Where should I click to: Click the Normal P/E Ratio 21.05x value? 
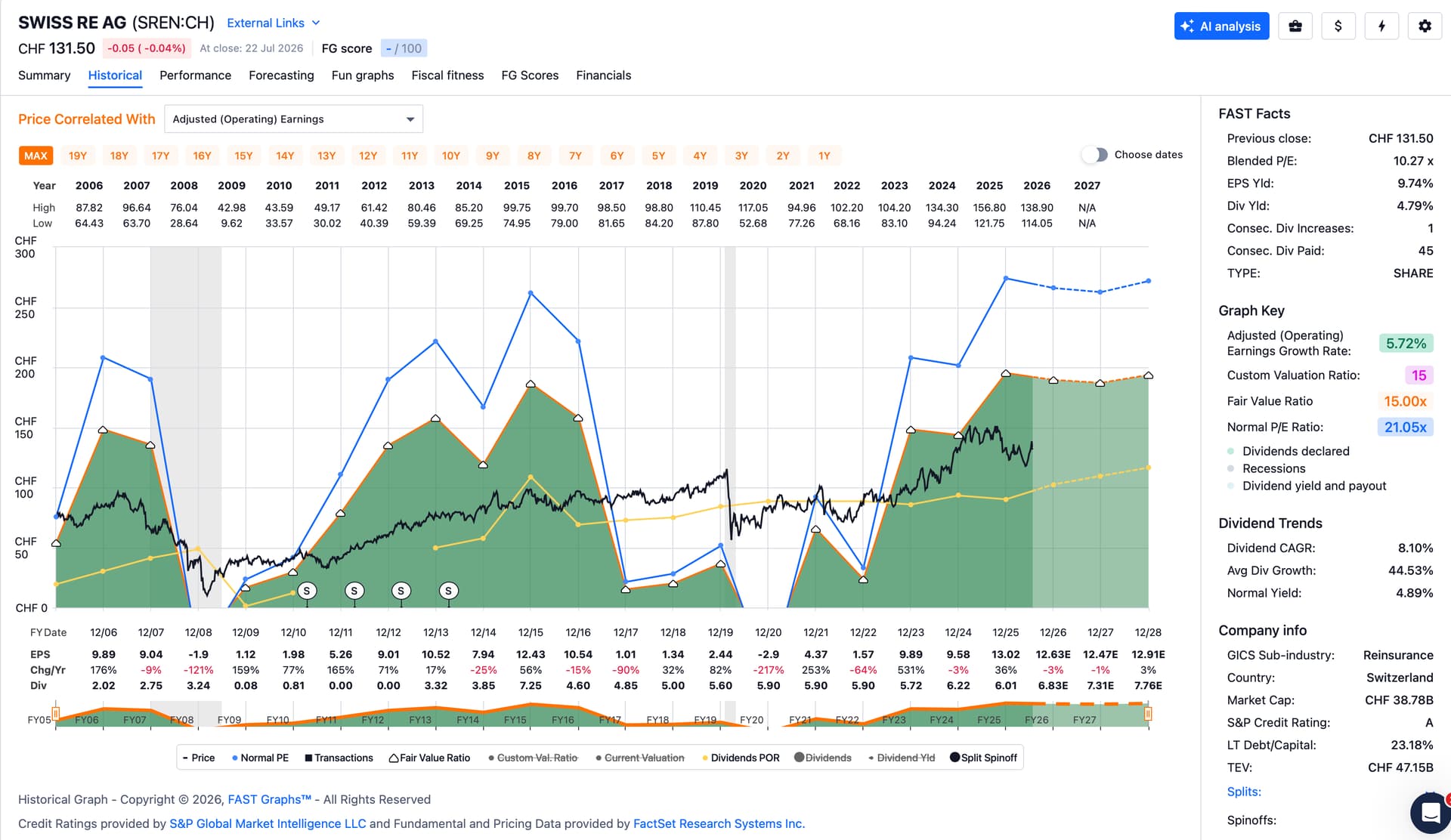pyautogui.click(x=1405, y=428)
